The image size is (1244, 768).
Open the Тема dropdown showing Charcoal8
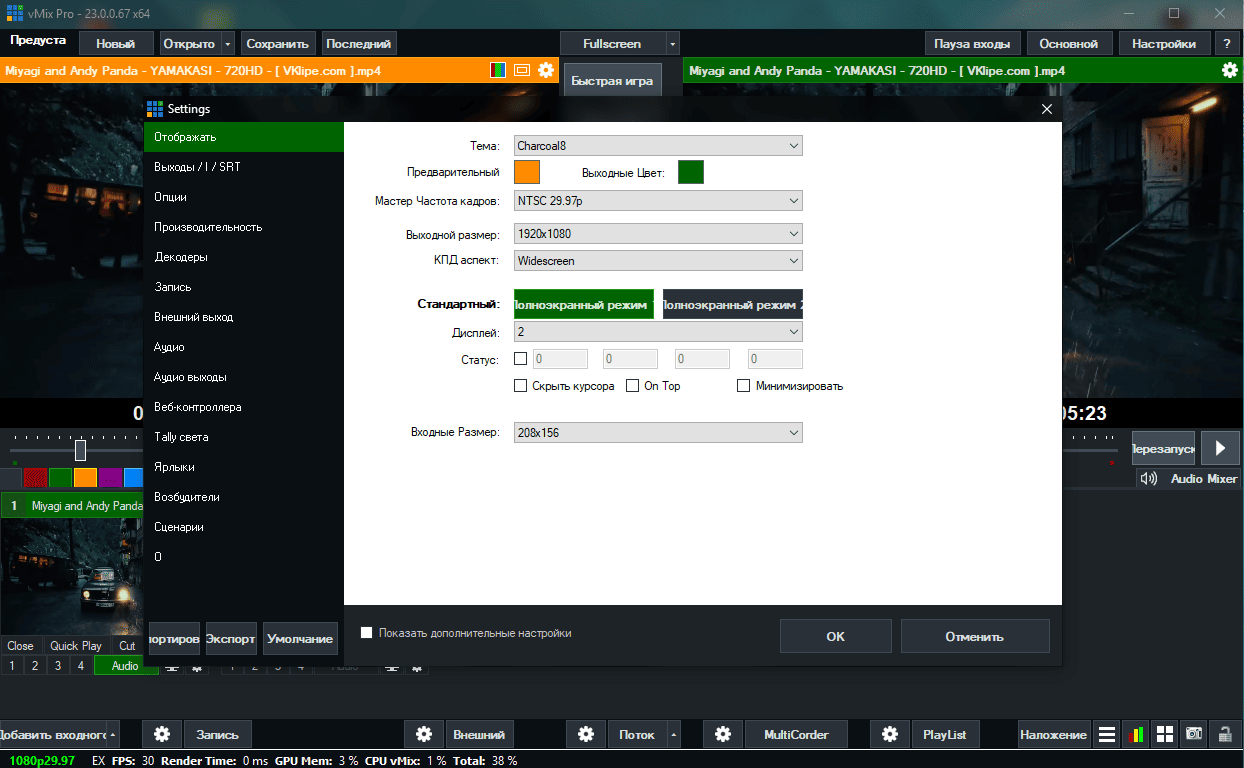click(x=658, y=146)
